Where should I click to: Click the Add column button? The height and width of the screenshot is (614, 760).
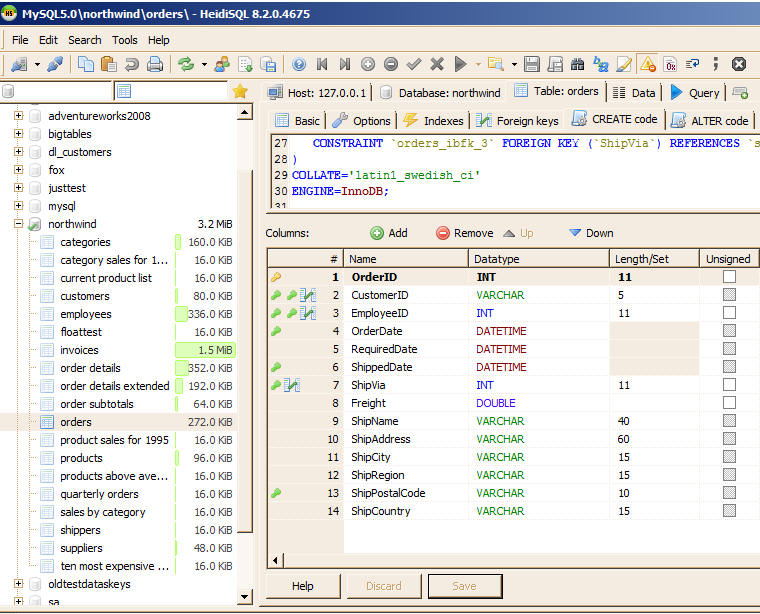[x=389, y=233]
